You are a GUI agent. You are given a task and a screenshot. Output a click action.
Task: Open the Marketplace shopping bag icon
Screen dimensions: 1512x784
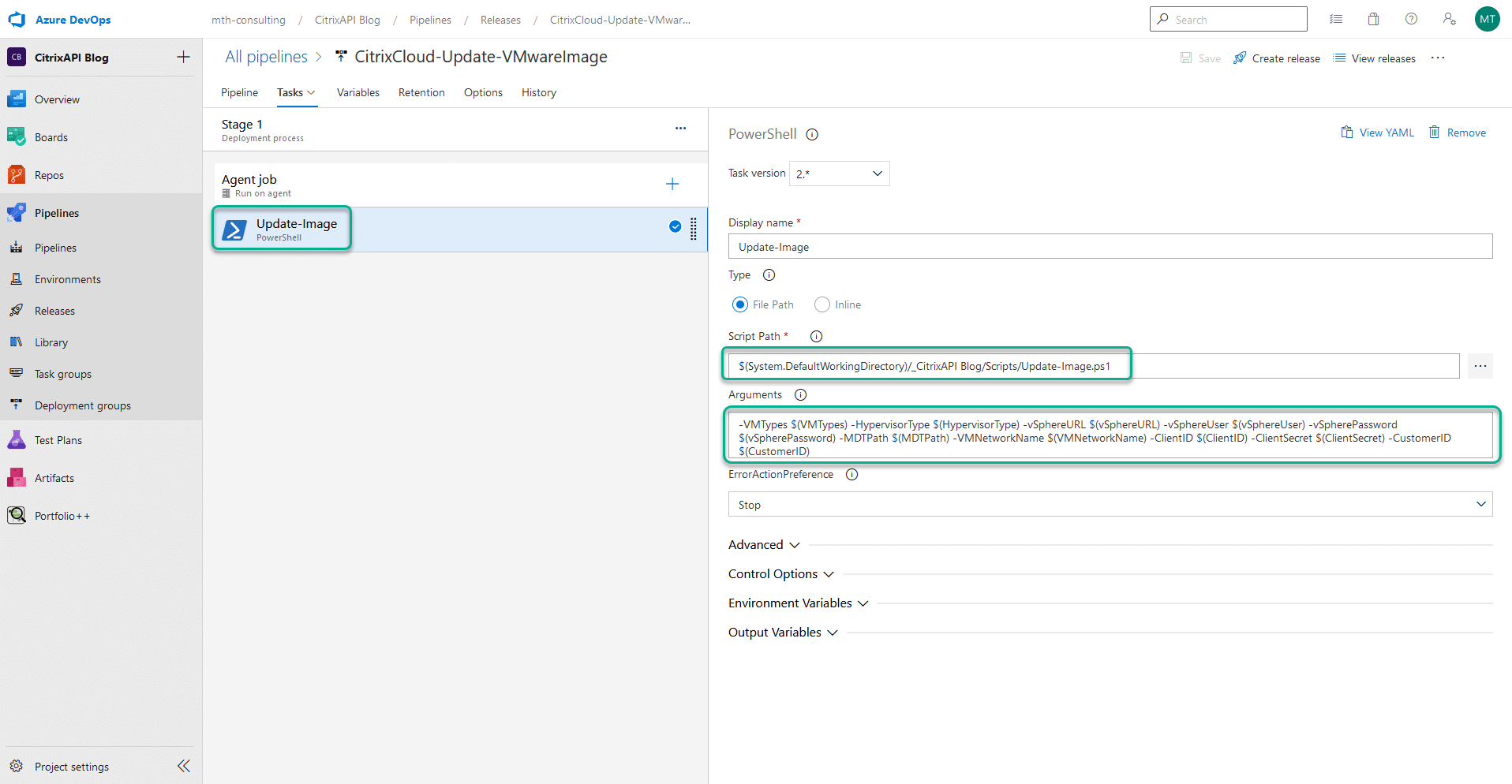(1374, 19)
